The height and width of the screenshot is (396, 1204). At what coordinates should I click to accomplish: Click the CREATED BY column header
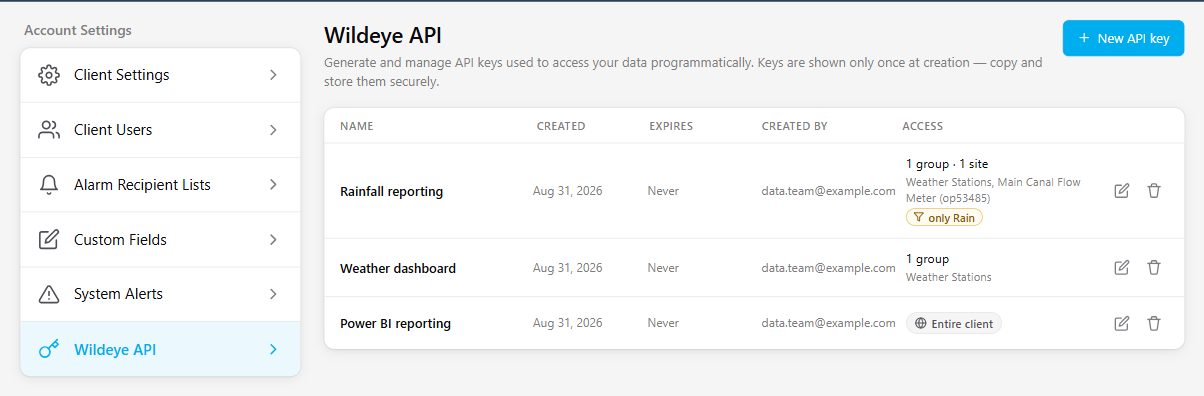click(794, 126)
